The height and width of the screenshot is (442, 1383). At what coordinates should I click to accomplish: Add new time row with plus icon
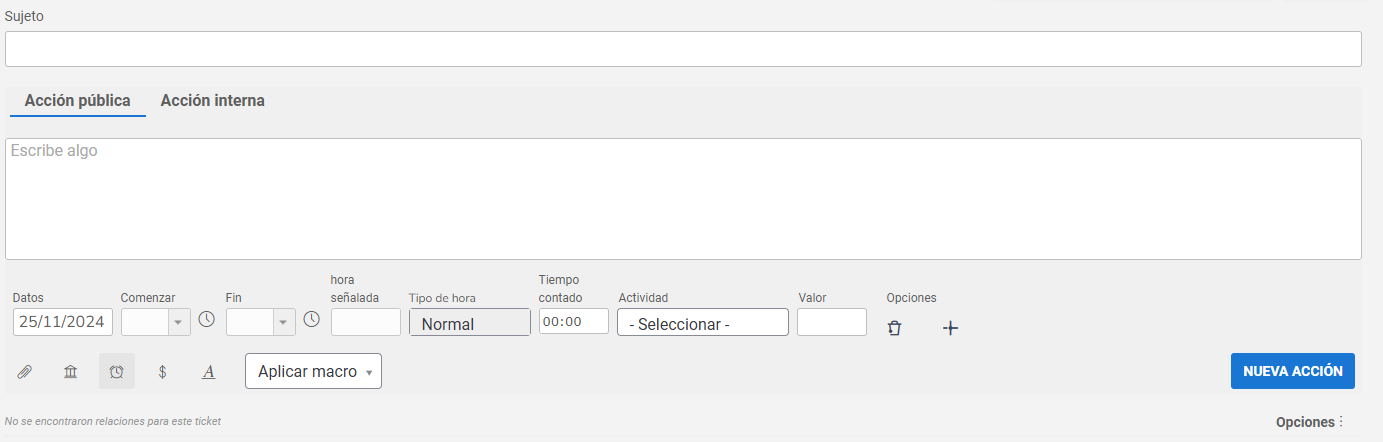[951, 327]
